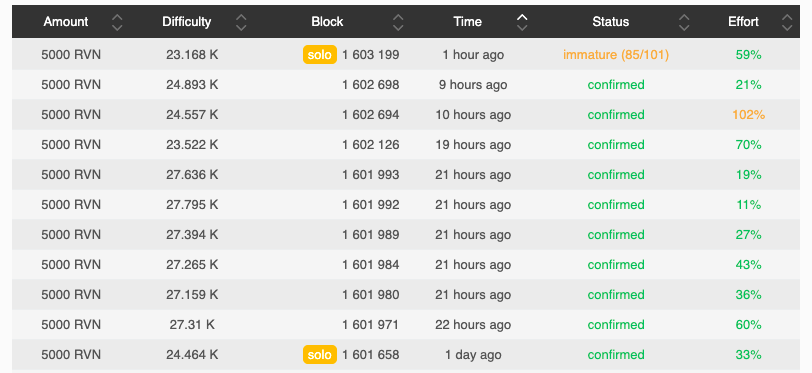Viewport: 812px width, 373px height.
Task: Click the Difficulty column header label
Action: pyautogui.click(x=186, y=22)
